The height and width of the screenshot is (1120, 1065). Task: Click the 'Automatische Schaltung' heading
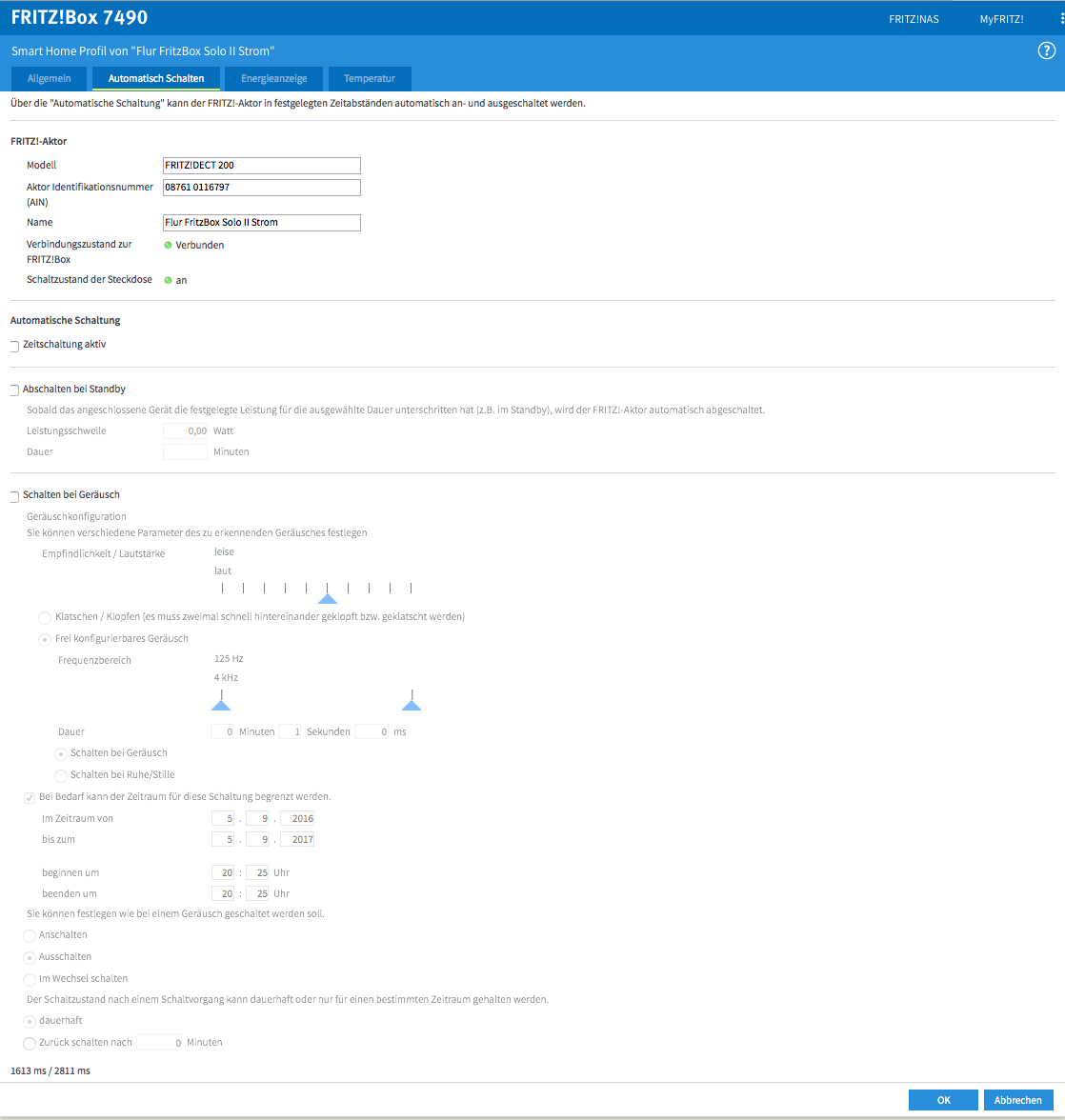tap(65, 320)
